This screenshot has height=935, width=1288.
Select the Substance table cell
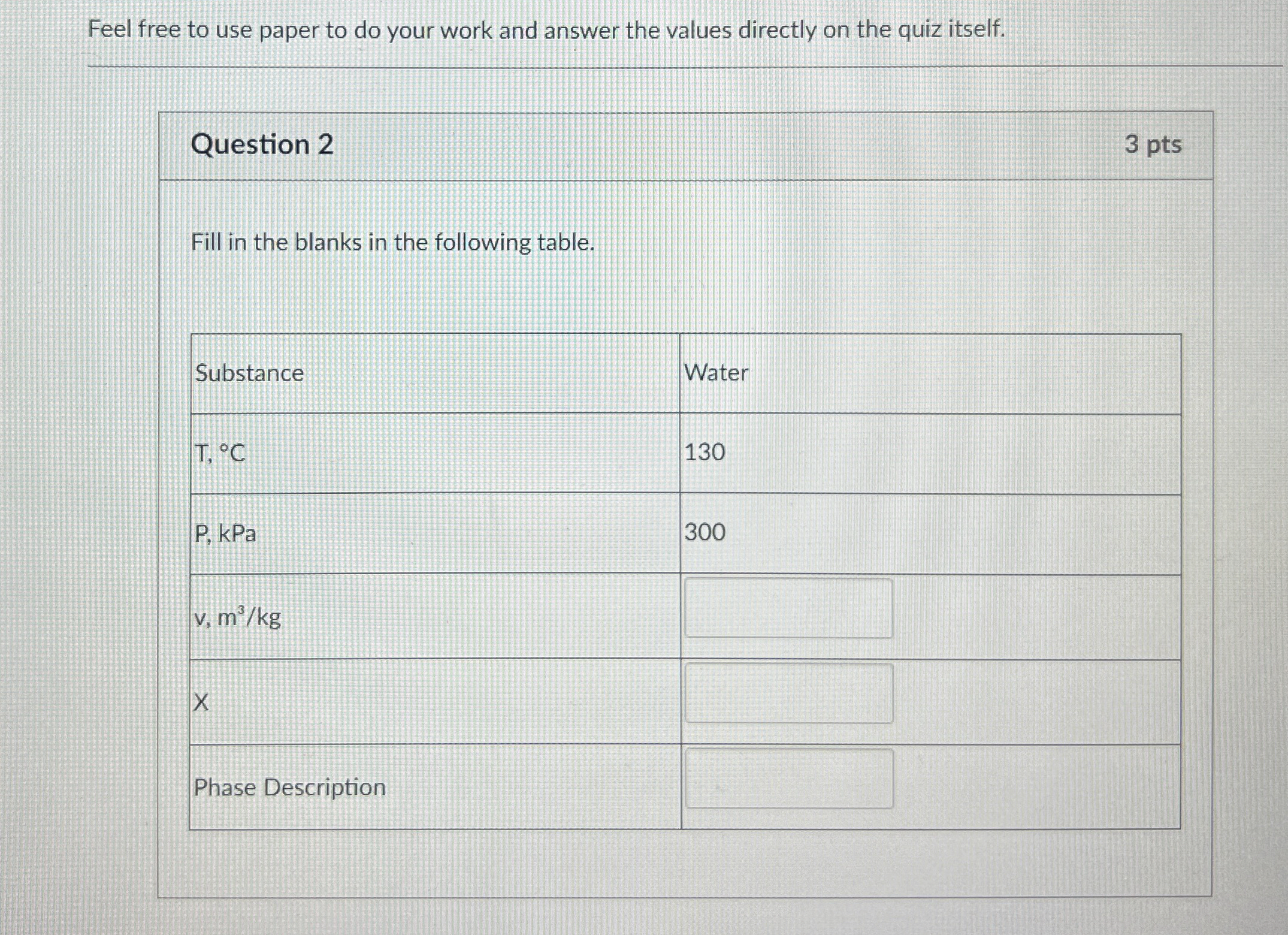click(x=249, y=373)
